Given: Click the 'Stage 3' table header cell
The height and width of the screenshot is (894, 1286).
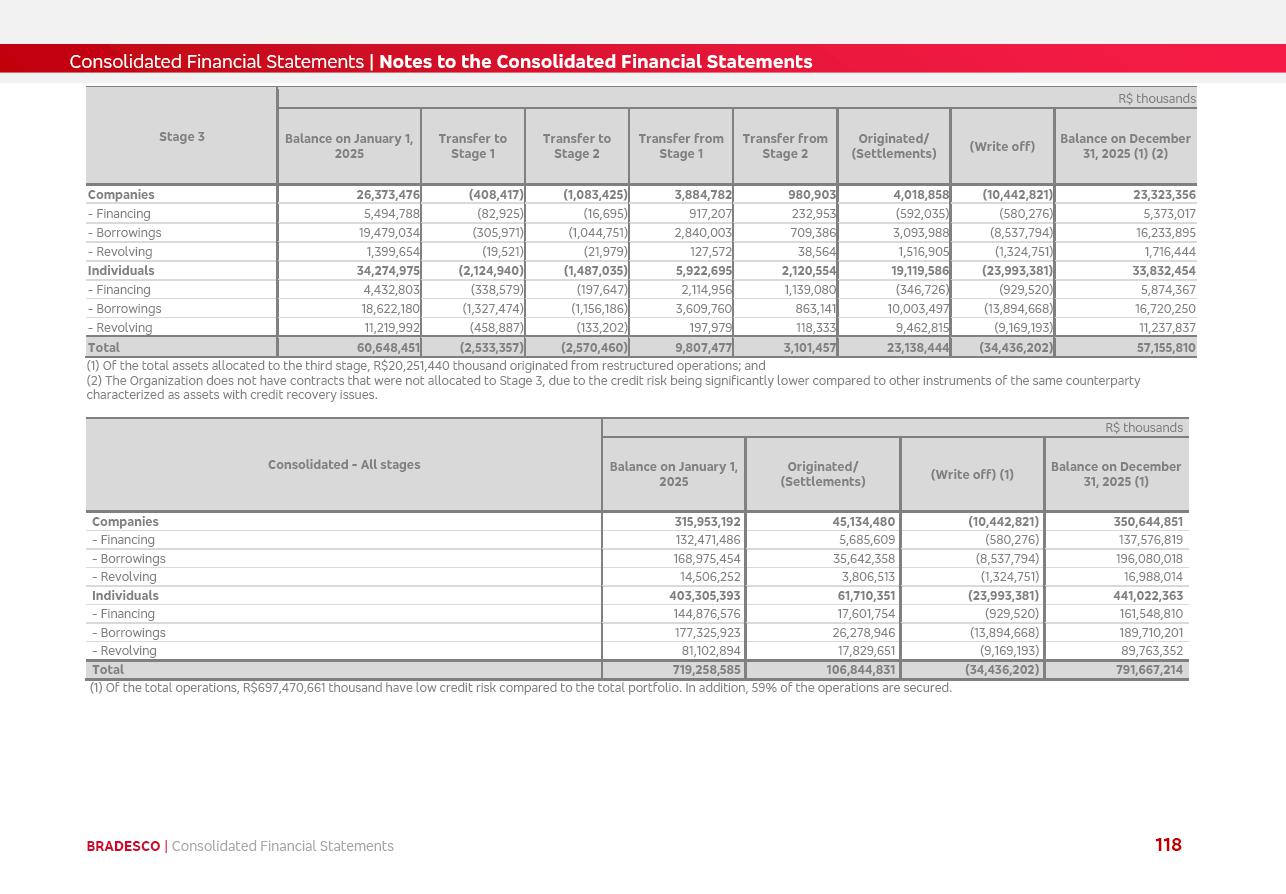Looking at the screenshot, I should [181, 137].
